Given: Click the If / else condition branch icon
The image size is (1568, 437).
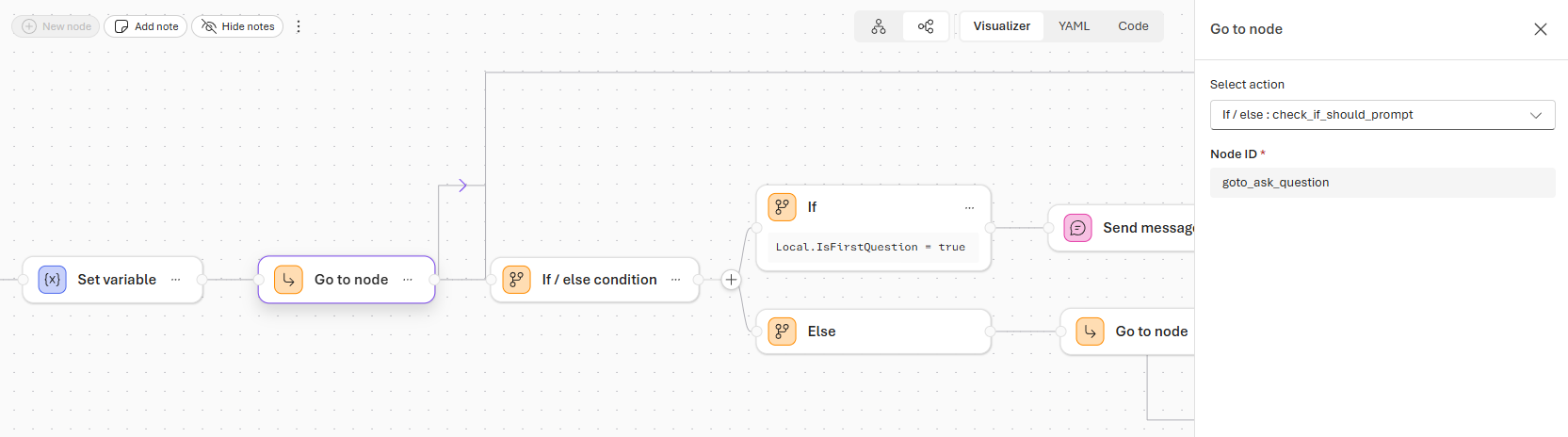Looking at the screenshot, I should [516, 280].
